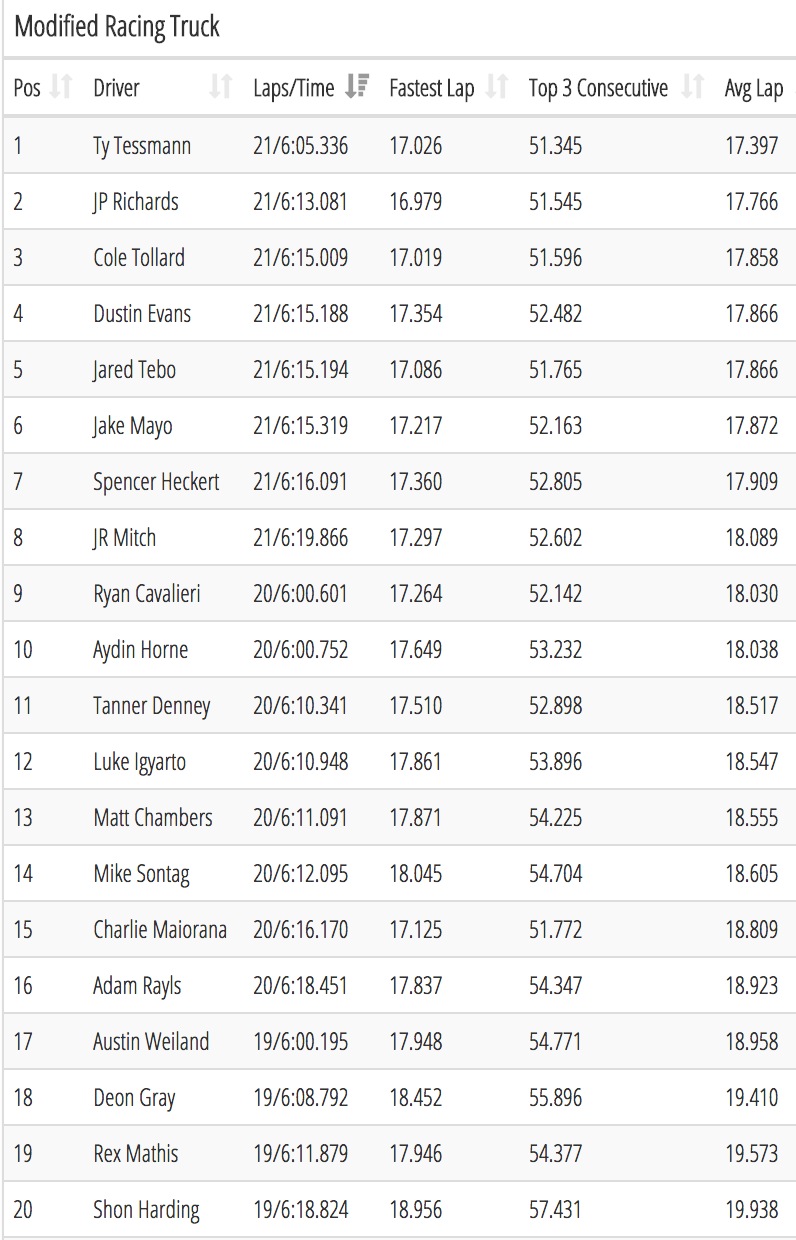
Task: Click sort arrows icon in Driver column header
Action: pos(220,88)
